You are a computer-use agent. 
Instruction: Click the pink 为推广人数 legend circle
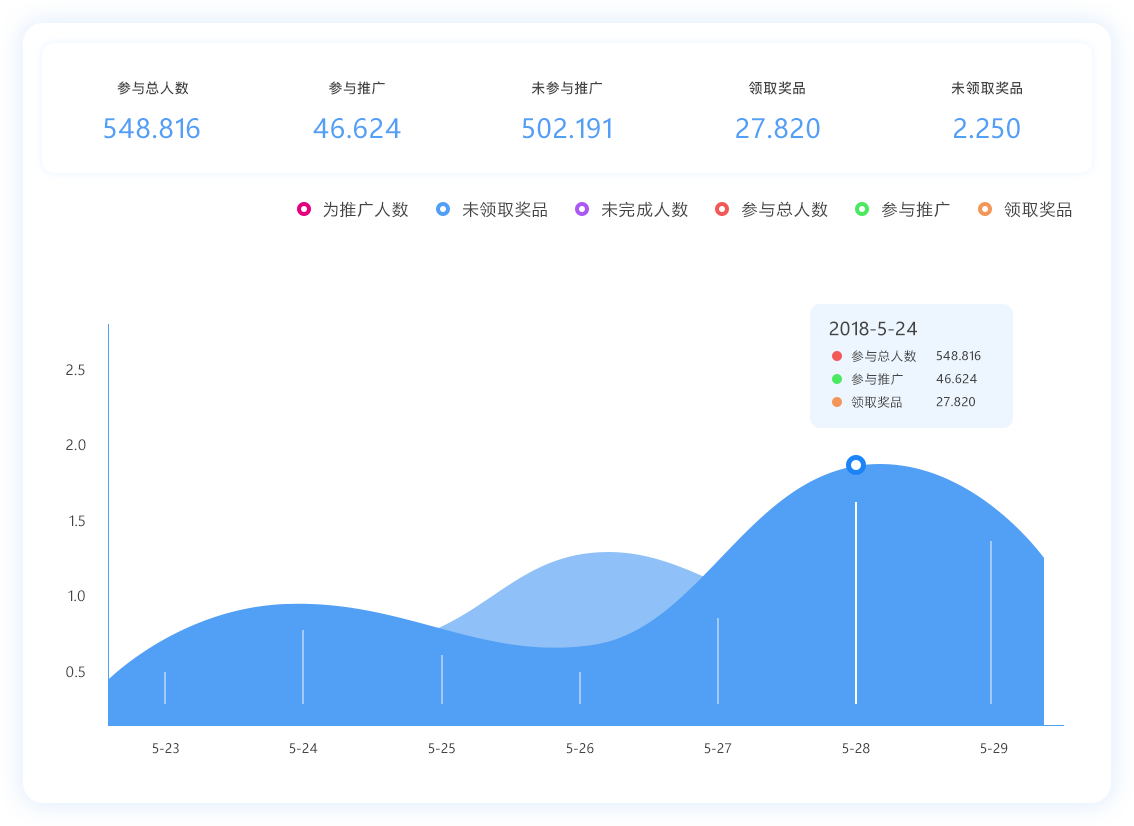pyautogui.click(x=304, y=209)
